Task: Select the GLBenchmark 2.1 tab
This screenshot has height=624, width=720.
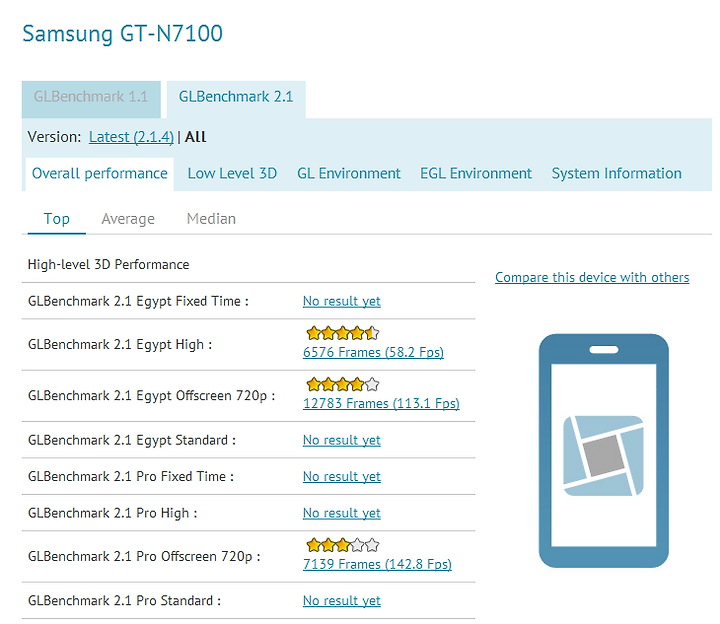Action: [236, 99]
